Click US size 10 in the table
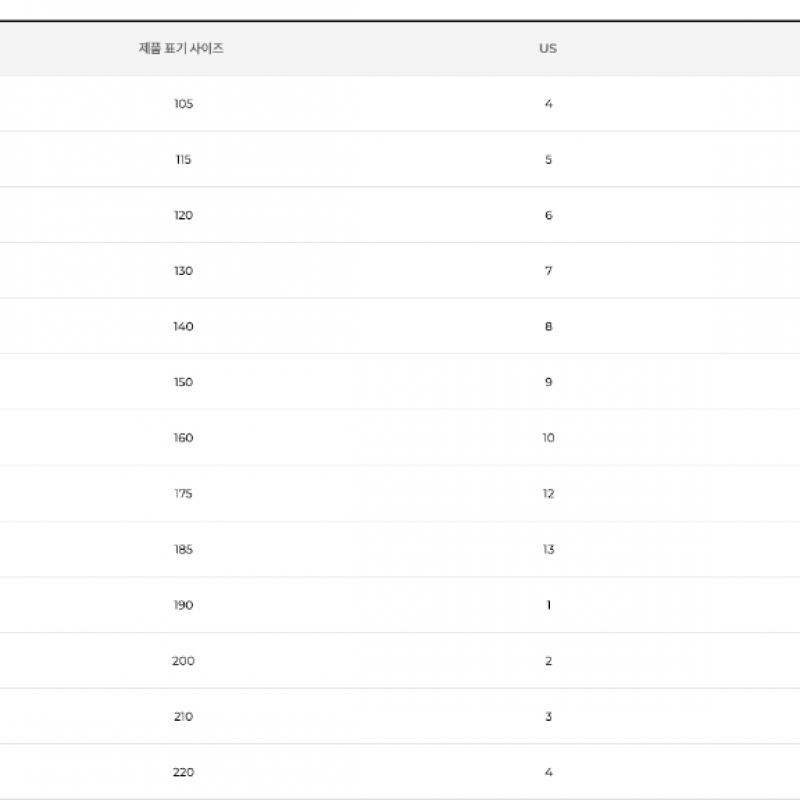 [548, 438]
